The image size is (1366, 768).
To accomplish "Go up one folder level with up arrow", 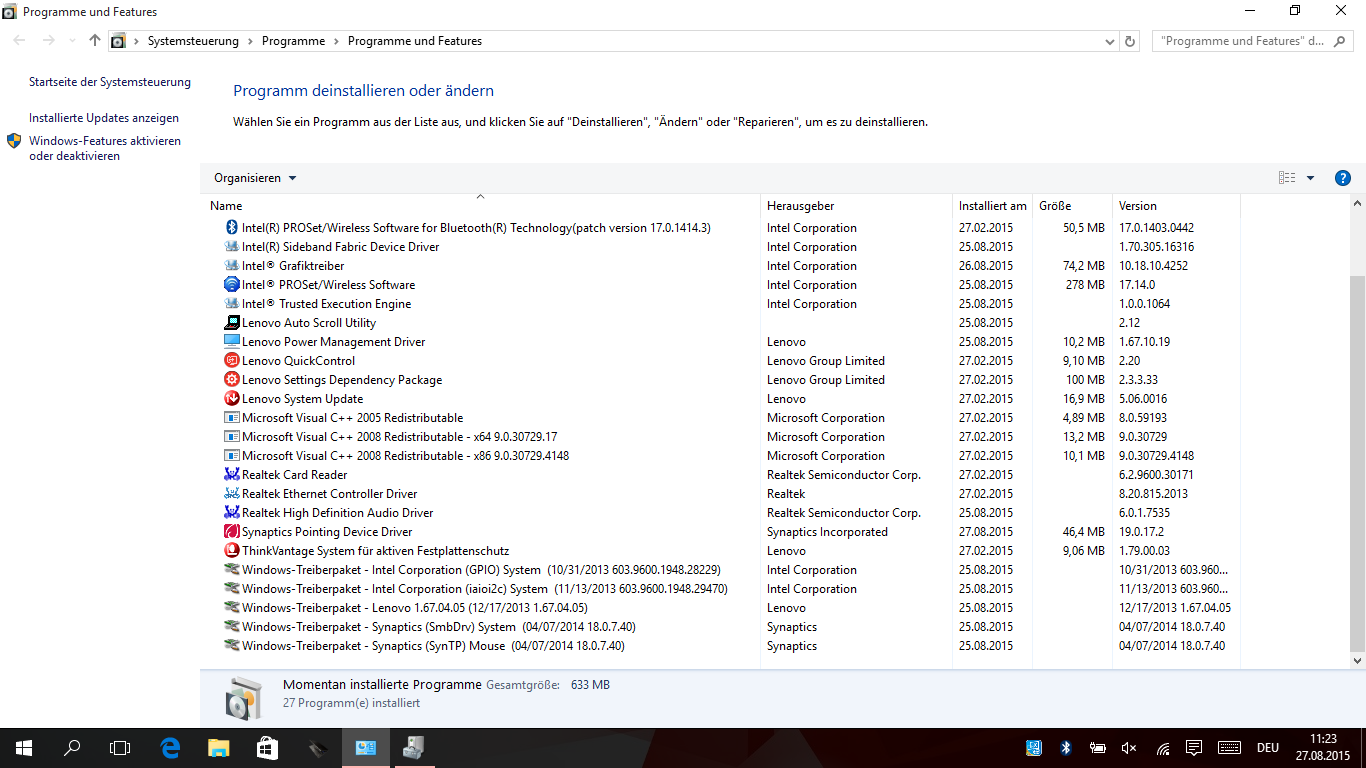I will (95, 41).
